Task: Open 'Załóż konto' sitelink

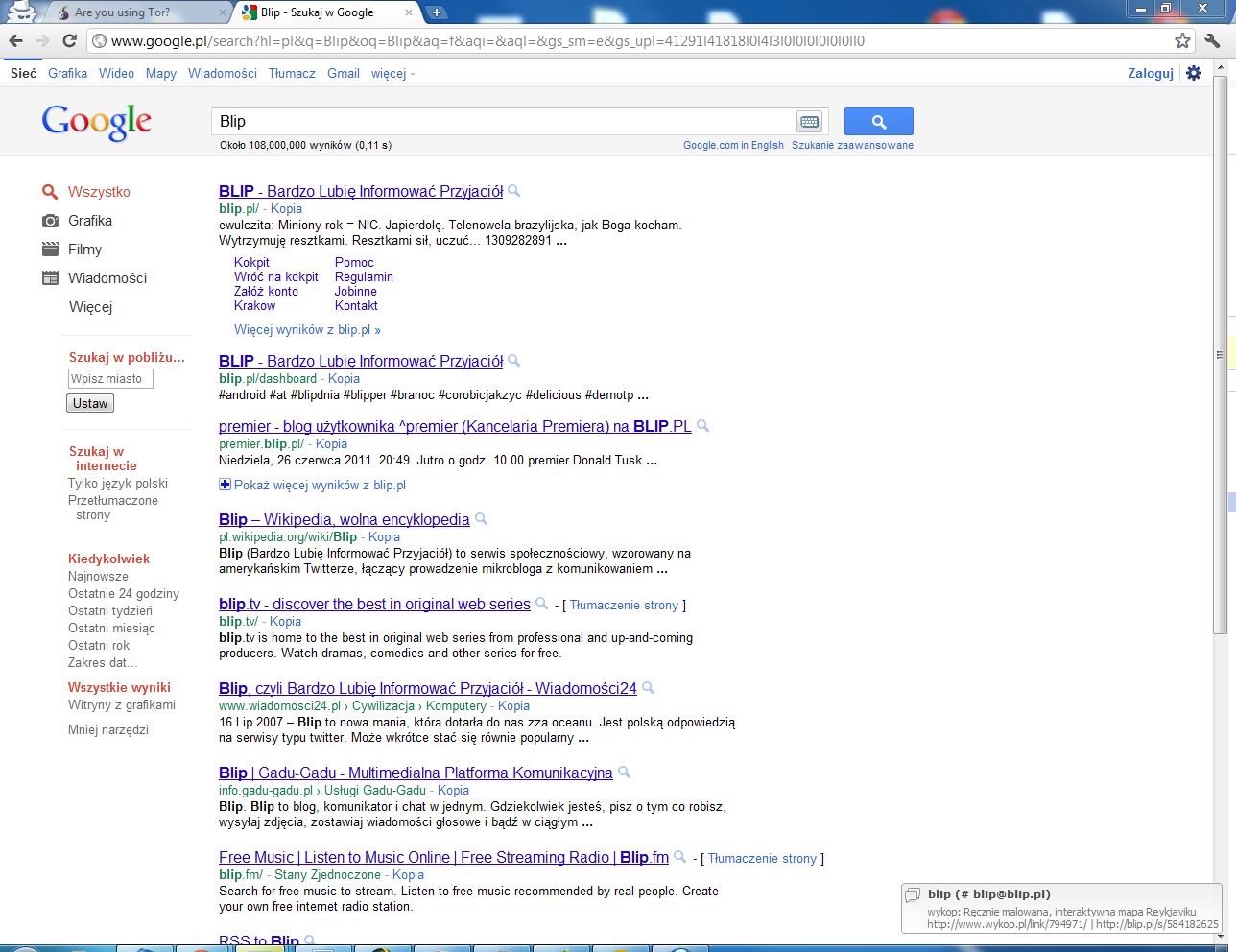Action: pyautogui.click(x=266, y=291)
